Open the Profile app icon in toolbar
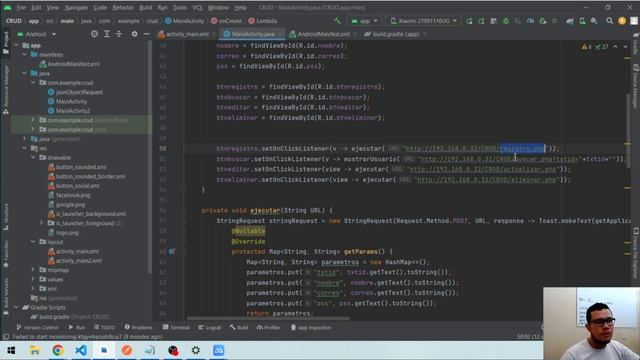Viewport: 640px width, 360px height. [530, 21]
